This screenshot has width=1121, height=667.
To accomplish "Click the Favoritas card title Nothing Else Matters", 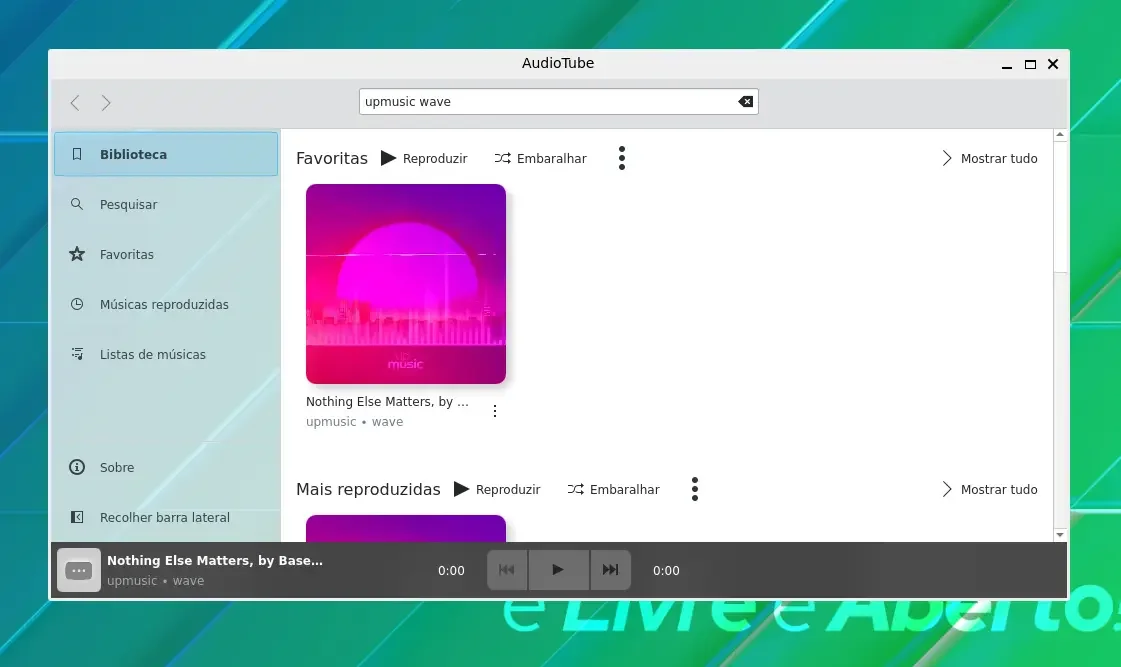I will [387, 402].
